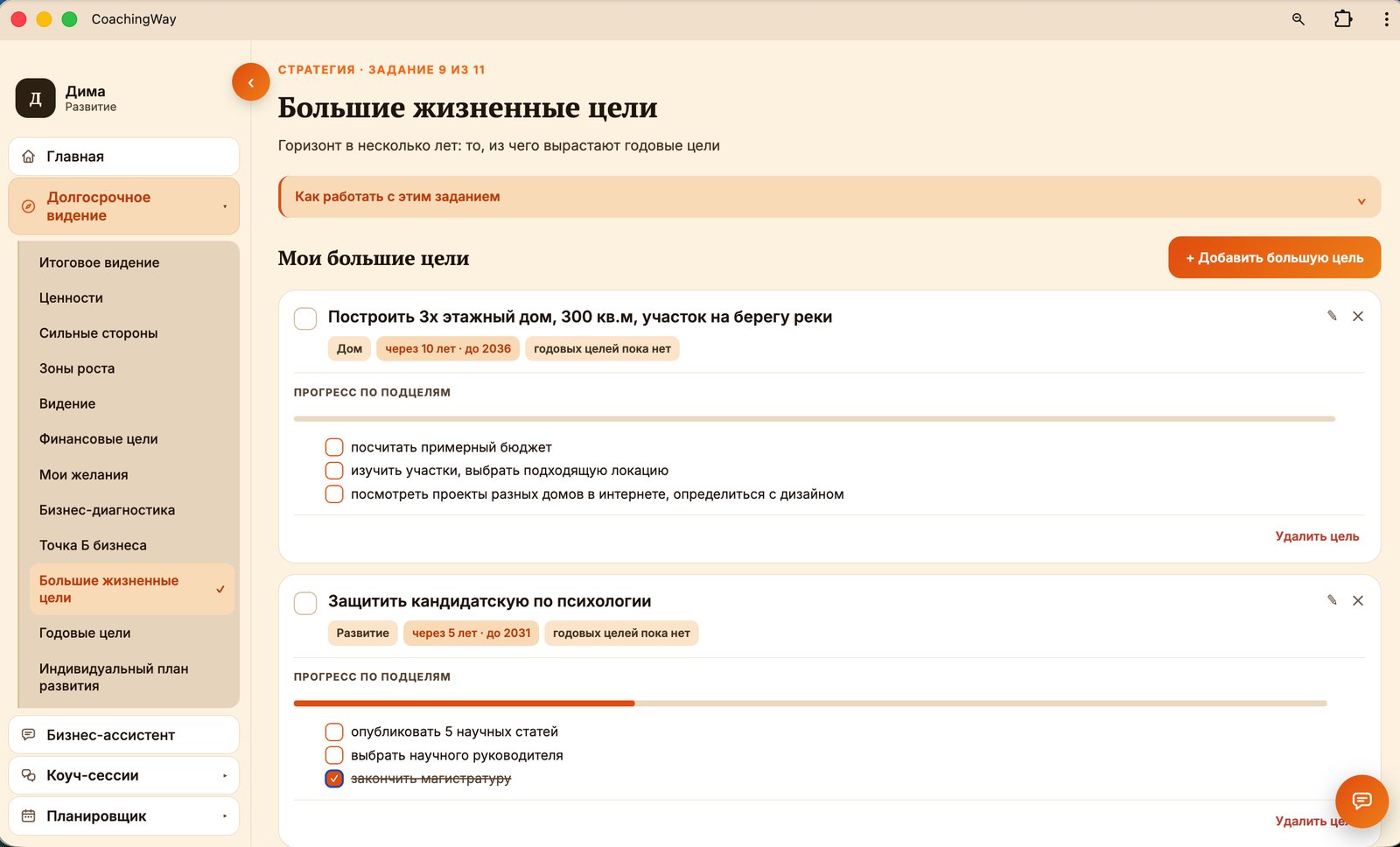Image resolution: width=1400 pixels, height=847 pixels.
Task: Expand Коуч-сессии submenu arrow
Action: (225, 775)
